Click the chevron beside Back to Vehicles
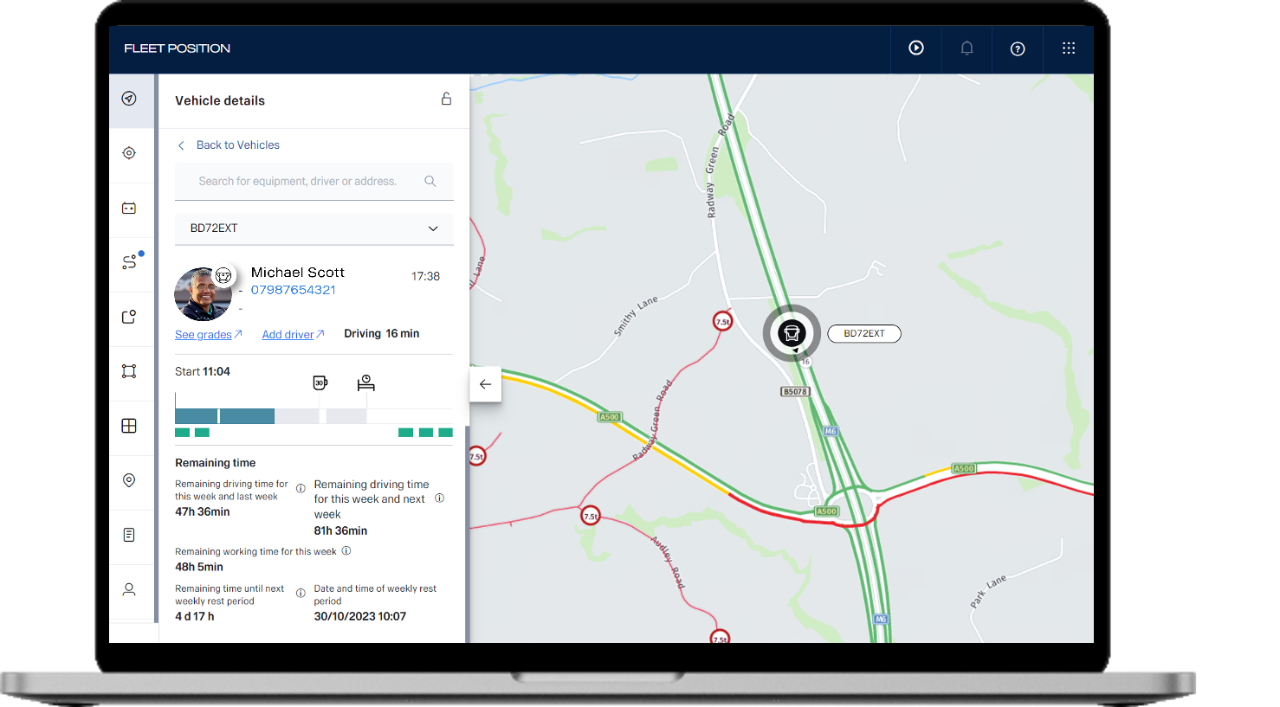The height and width of the screenshot is (707, 1280). (180, 145)
